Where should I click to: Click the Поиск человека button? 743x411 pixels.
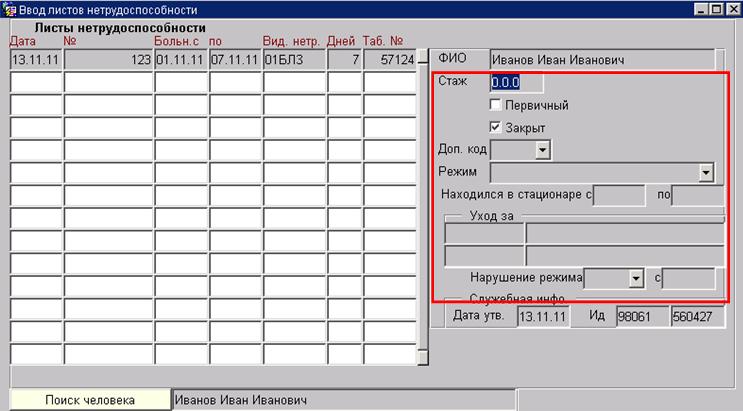[90, 400]
